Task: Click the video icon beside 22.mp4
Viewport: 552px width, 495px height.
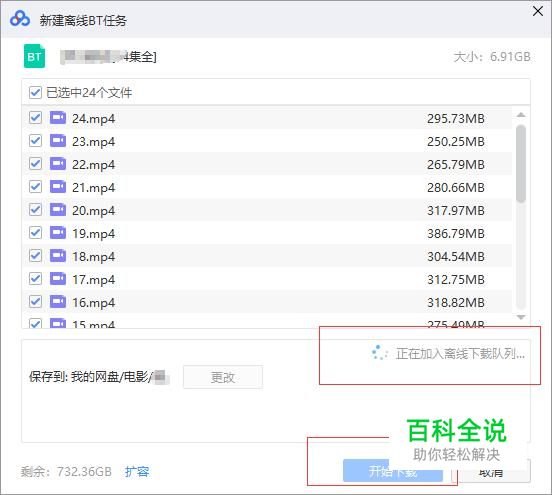Action: (x=58, y=164)
